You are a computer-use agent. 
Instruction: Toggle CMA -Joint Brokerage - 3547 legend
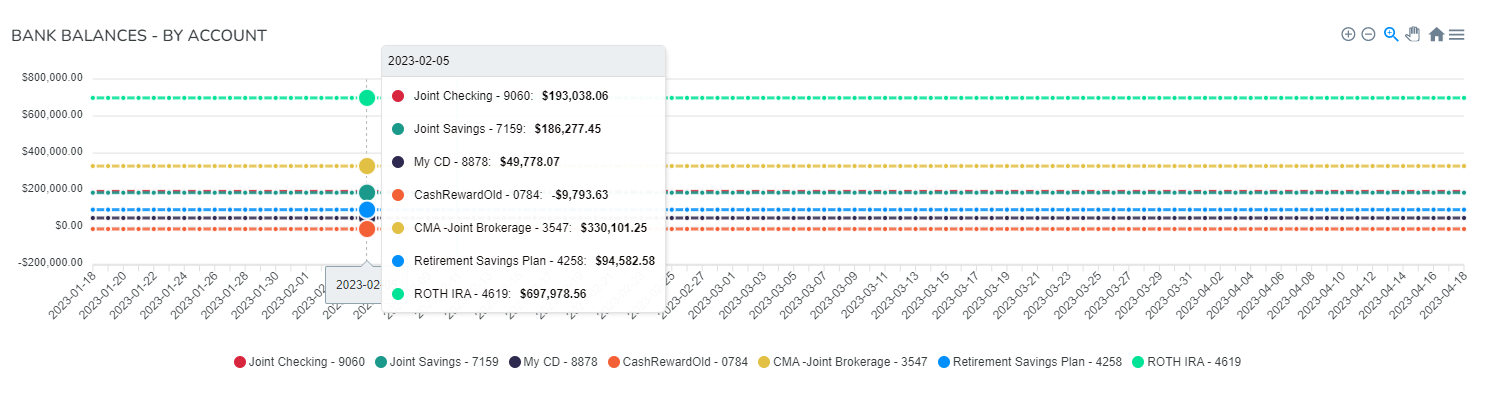coord(842,362)
